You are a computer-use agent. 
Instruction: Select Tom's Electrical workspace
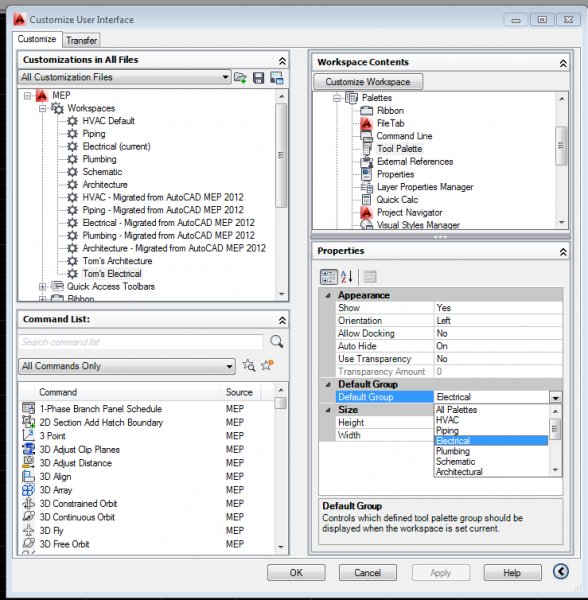point(112,274)
